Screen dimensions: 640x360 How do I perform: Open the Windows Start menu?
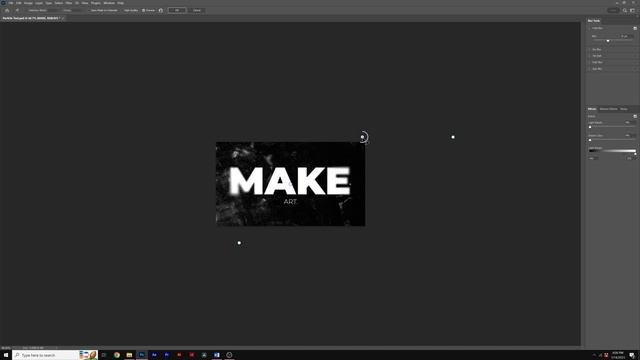coord(6,355)
